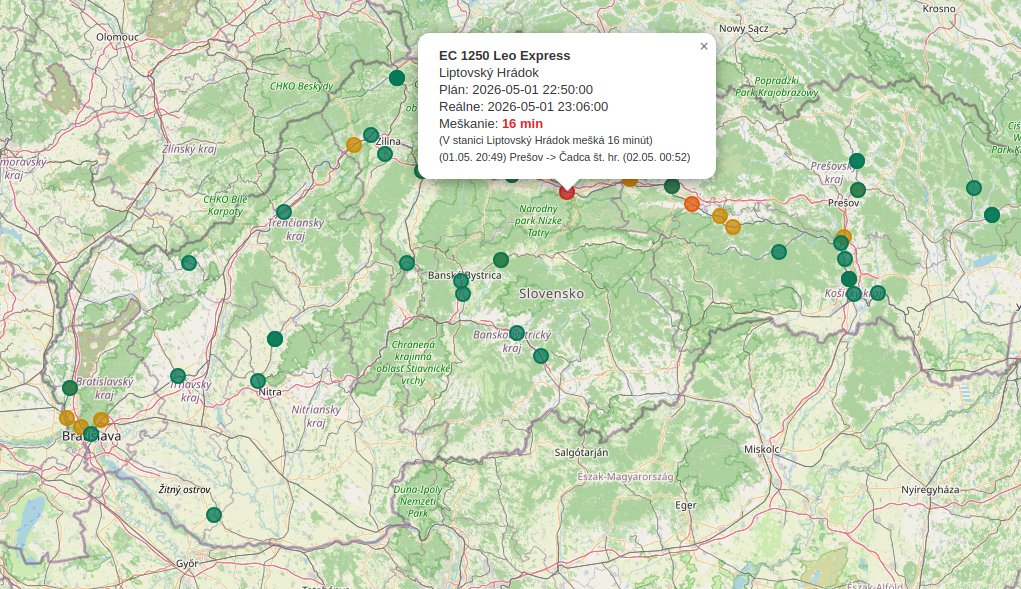
Task: Select green train marker beside CHKO Beskydy
Action: [x=397, y=78]
